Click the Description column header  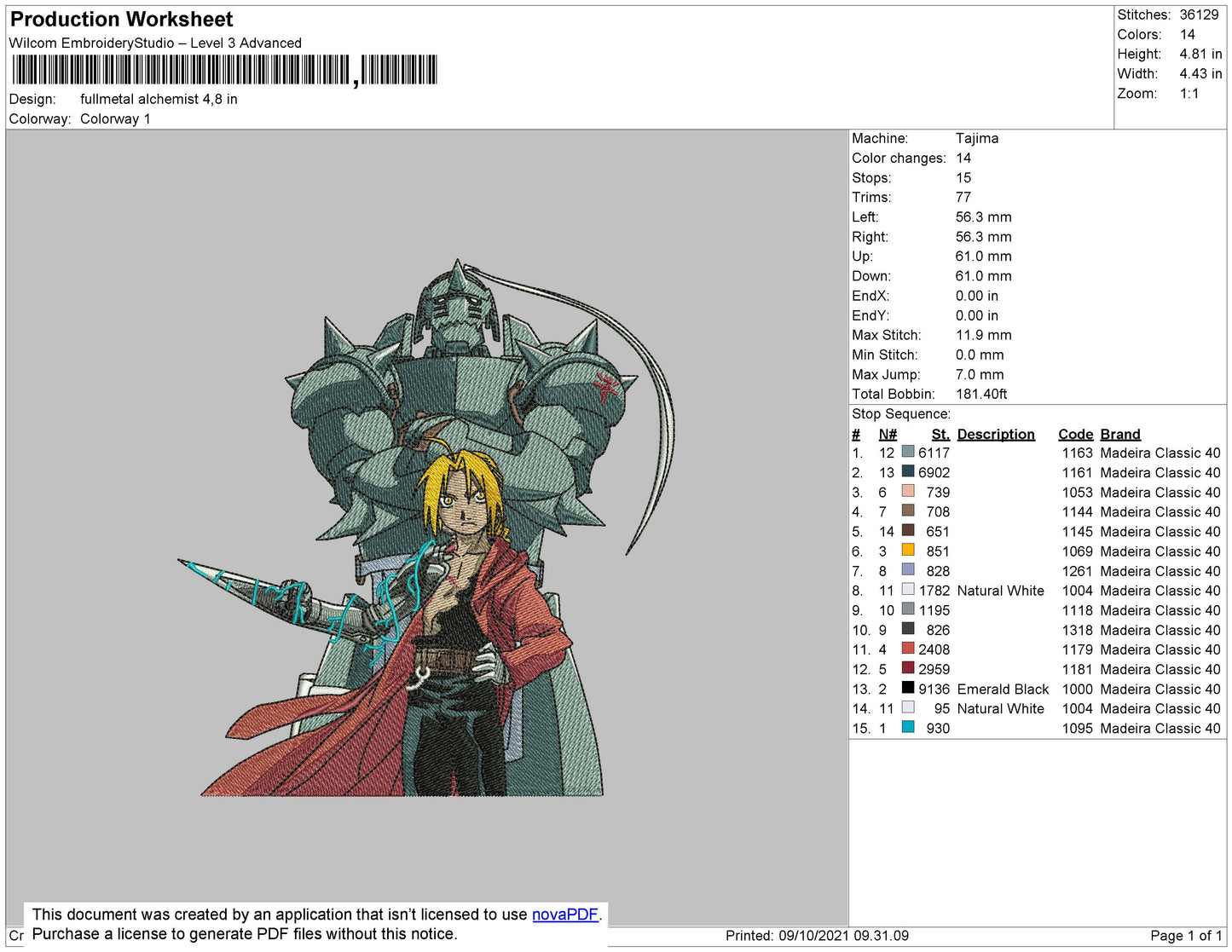coord(995,434)
